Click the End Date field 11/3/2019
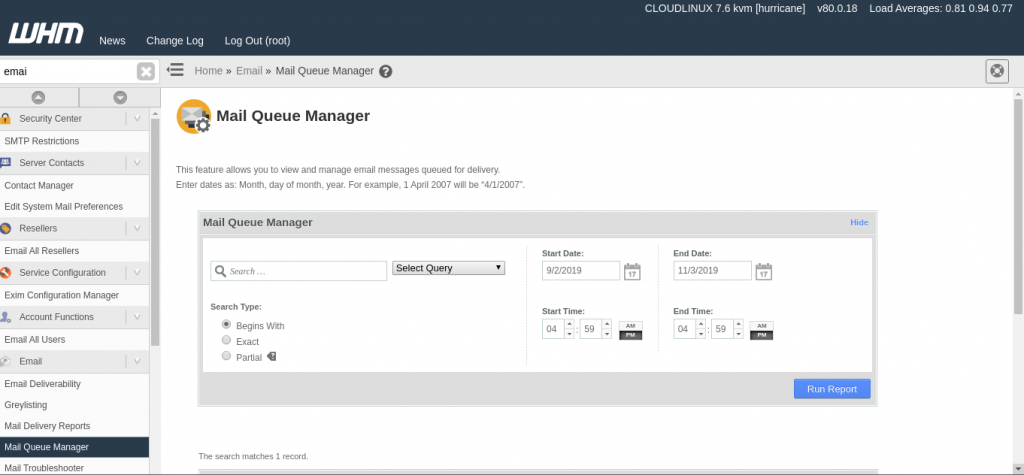1024x475 pixels. 712,270
